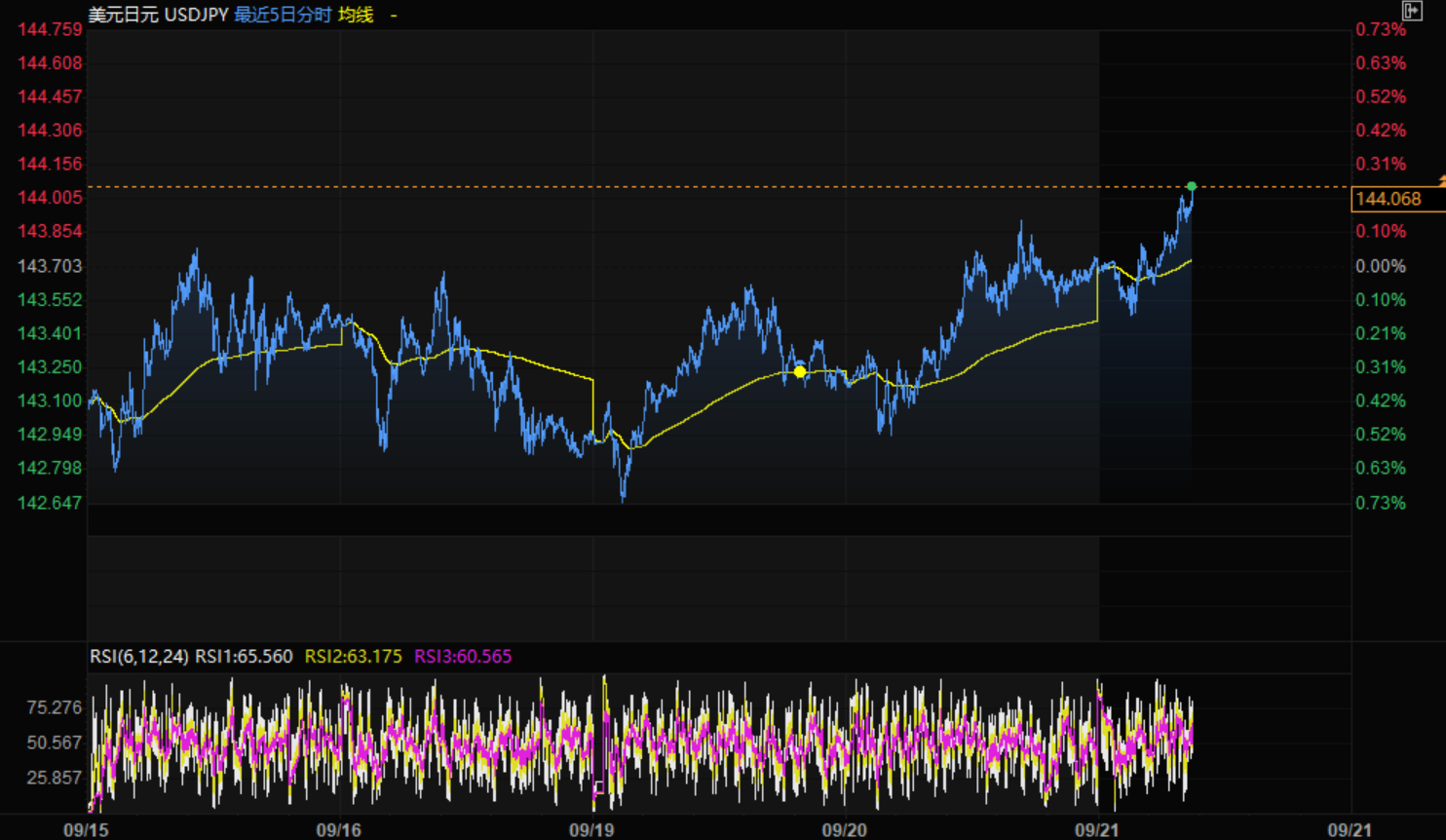Click the 144.156 price axis label
Screen dimensions: 1446x840
[x=50, y=164]
